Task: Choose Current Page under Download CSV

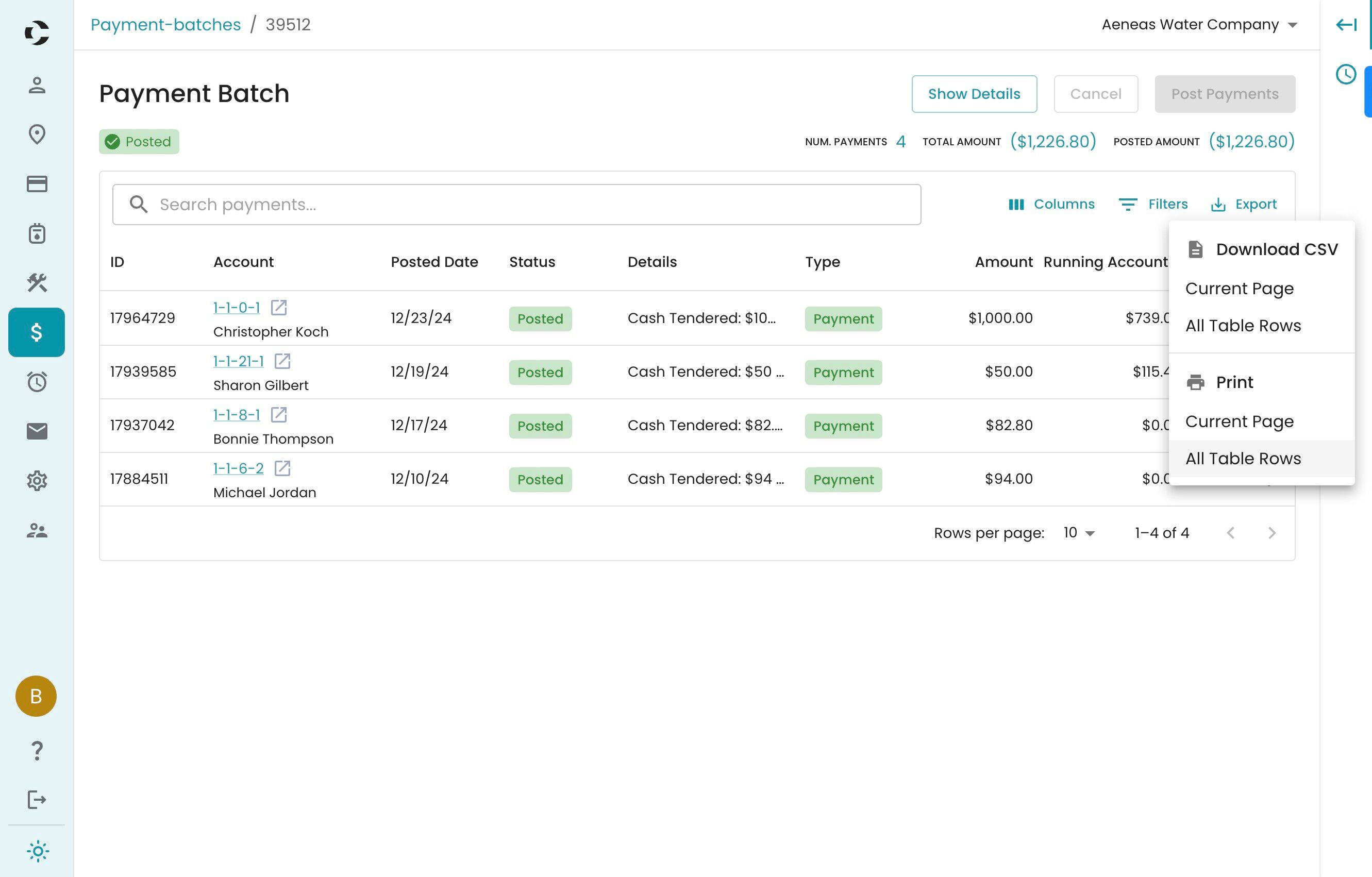Action: pos(1239,289)
